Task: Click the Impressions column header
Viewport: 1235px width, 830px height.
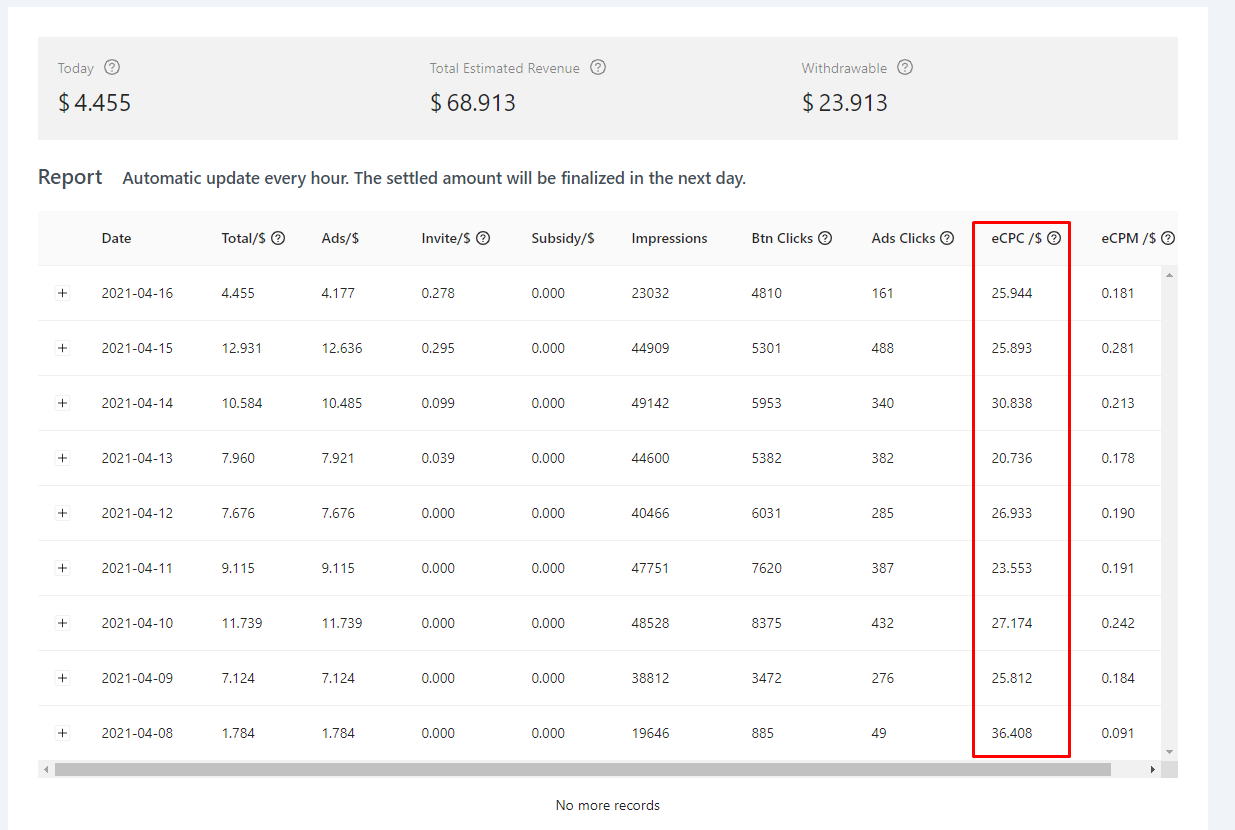Action: pyautogui.click(x=669, y=238)
